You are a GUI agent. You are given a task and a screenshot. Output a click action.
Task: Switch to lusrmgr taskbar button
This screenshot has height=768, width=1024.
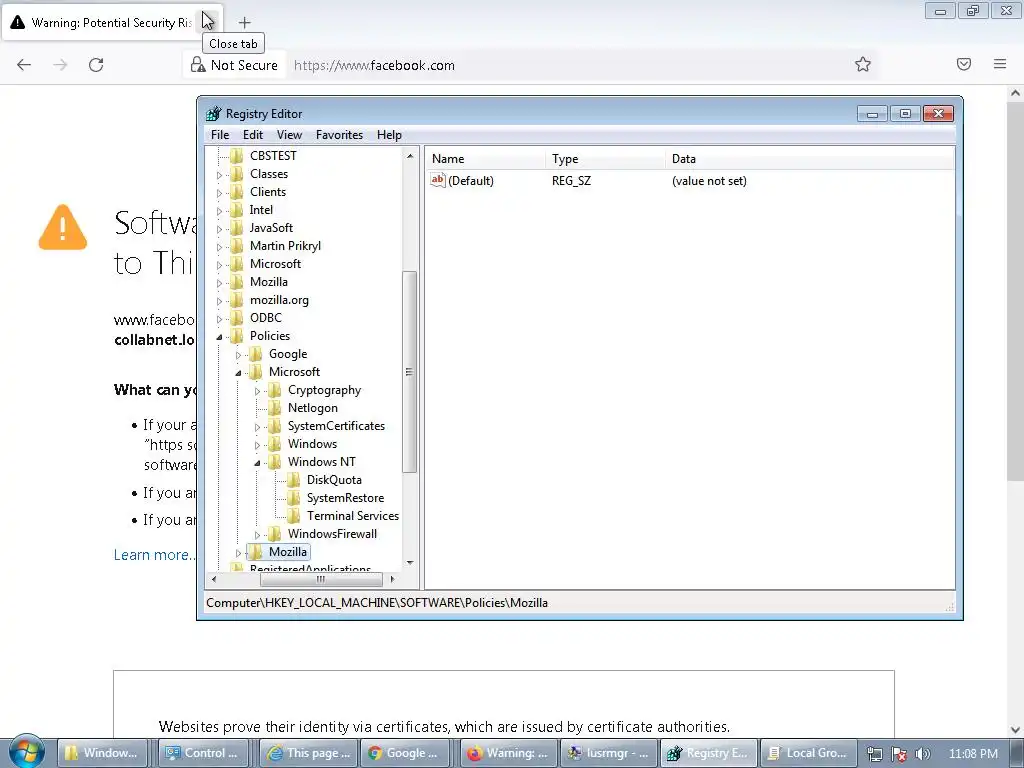click(x=609, y=753)
